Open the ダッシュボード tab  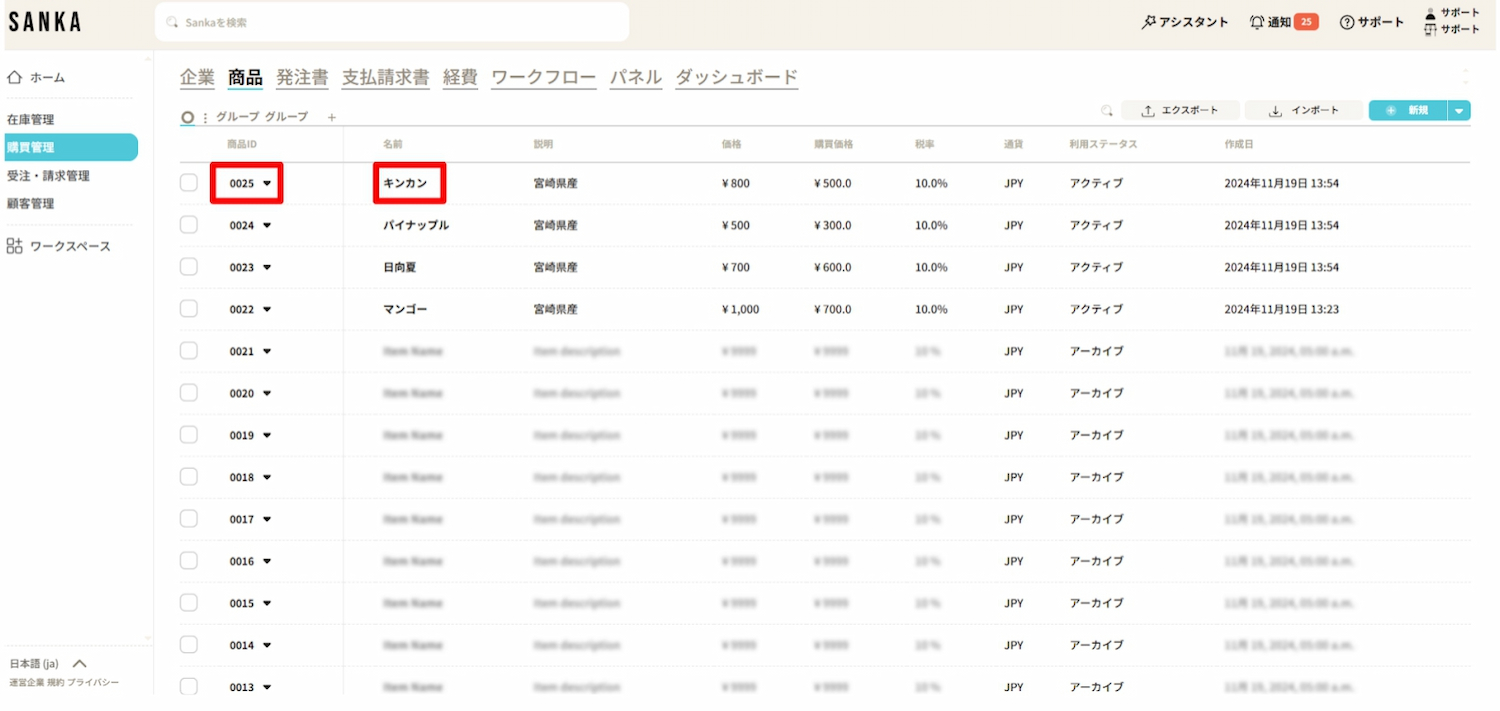point(736,77)
